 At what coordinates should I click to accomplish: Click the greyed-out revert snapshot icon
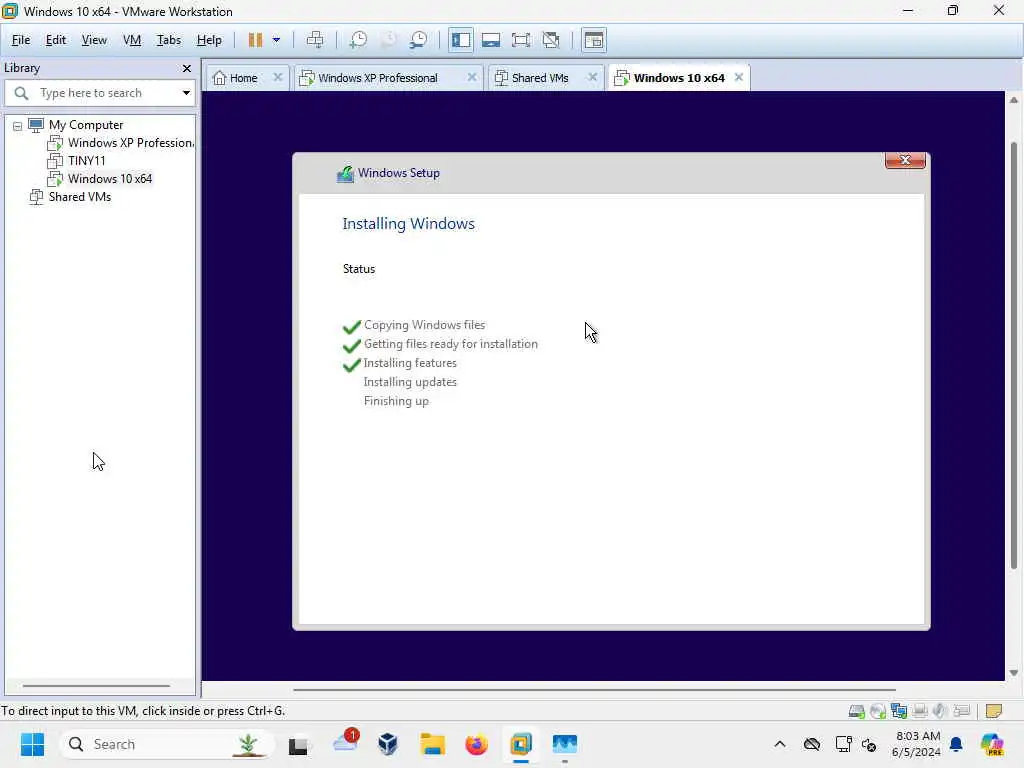tap(389, 40)
